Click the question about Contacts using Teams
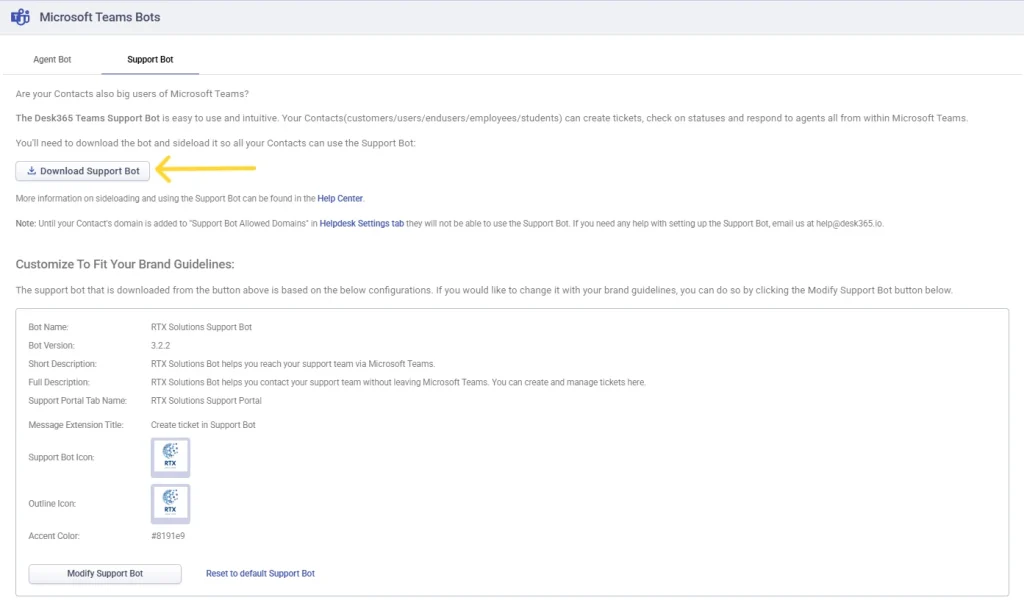The height and width of the screenshot is (603, 1024). [132, 94]
